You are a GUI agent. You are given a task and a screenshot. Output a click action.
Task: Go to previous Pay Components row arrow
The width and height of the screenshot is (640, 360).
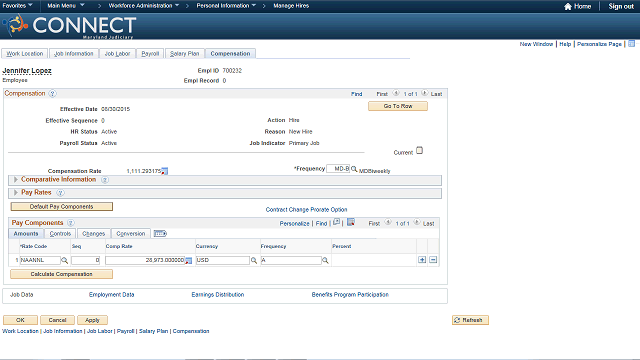click(x=388, y=222)
